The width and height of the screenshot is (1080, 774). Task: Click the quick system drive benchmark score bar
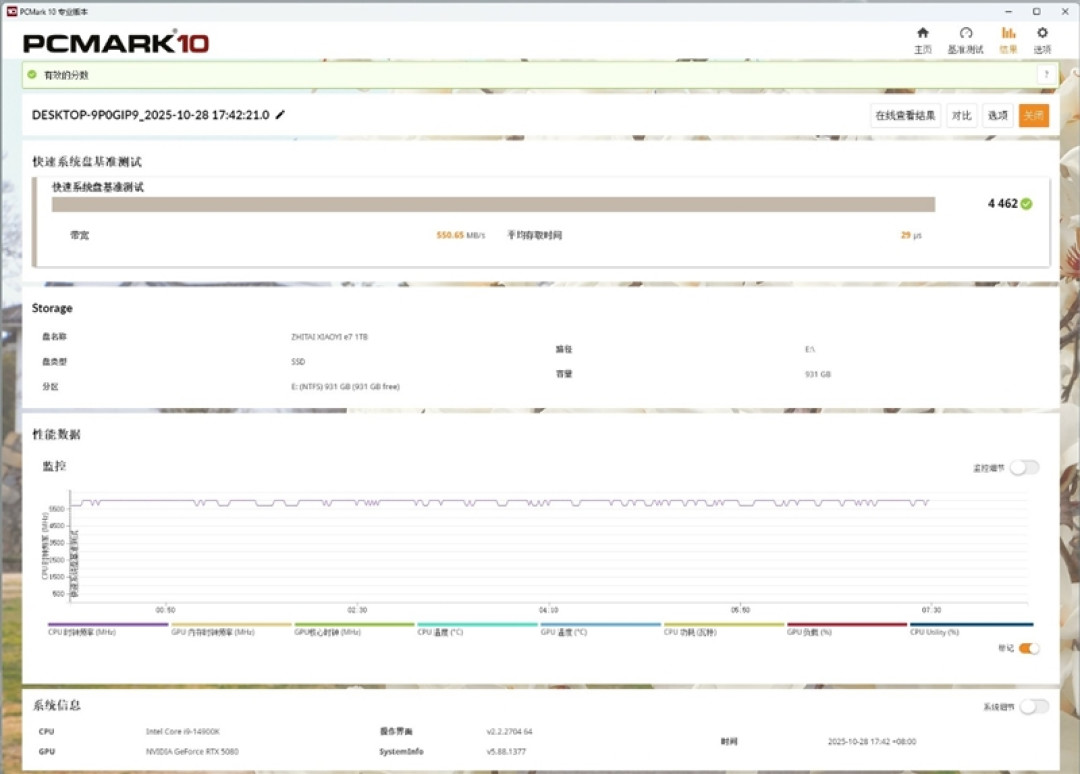click(x=493, y=205)
